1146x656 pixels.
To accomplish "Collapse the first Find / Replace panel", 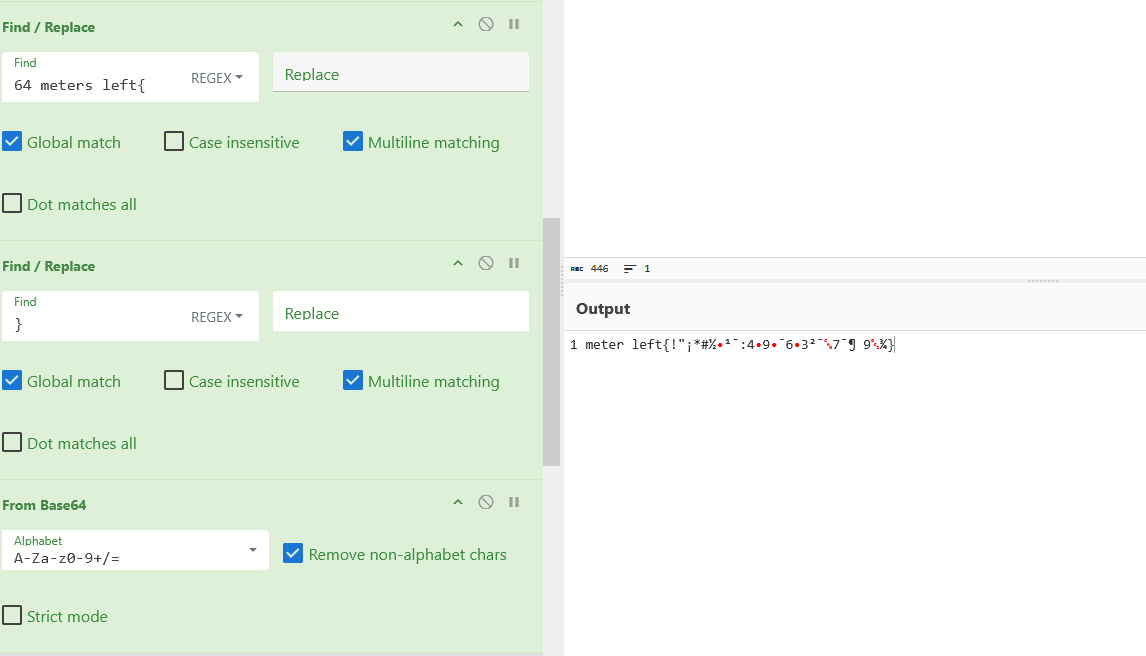I will [x=458, y=24].
